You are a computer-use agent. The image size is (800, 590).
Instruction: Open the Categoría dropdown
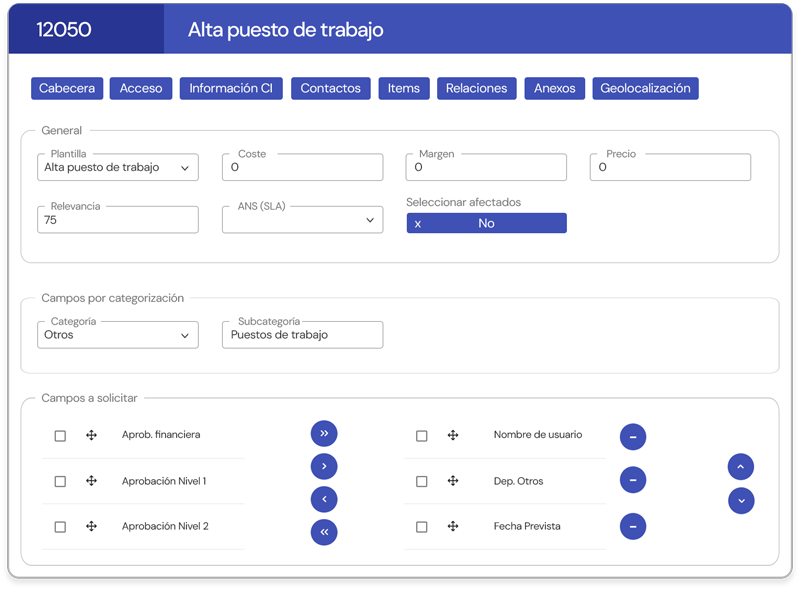[x=118, y=335]
